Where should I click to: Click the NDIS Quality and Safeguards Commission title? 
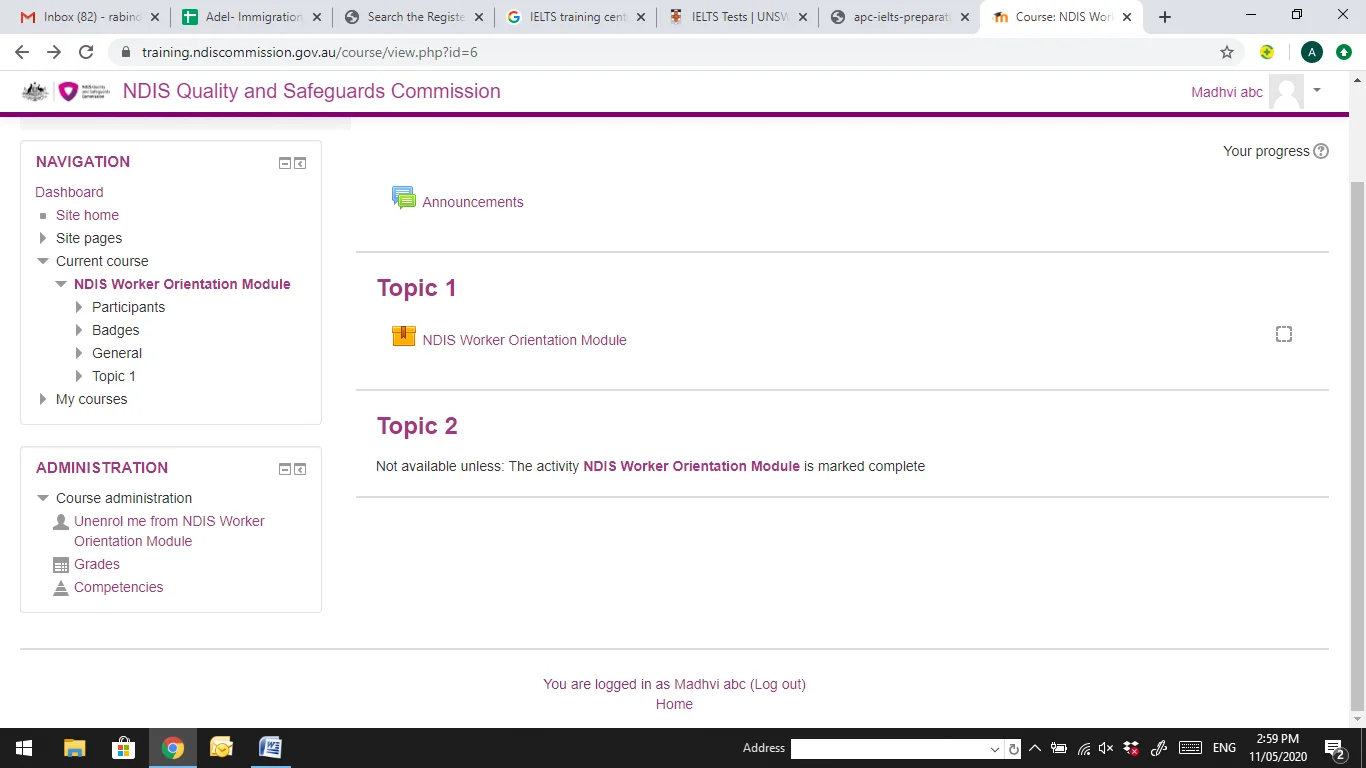click(x=311, y=91)
